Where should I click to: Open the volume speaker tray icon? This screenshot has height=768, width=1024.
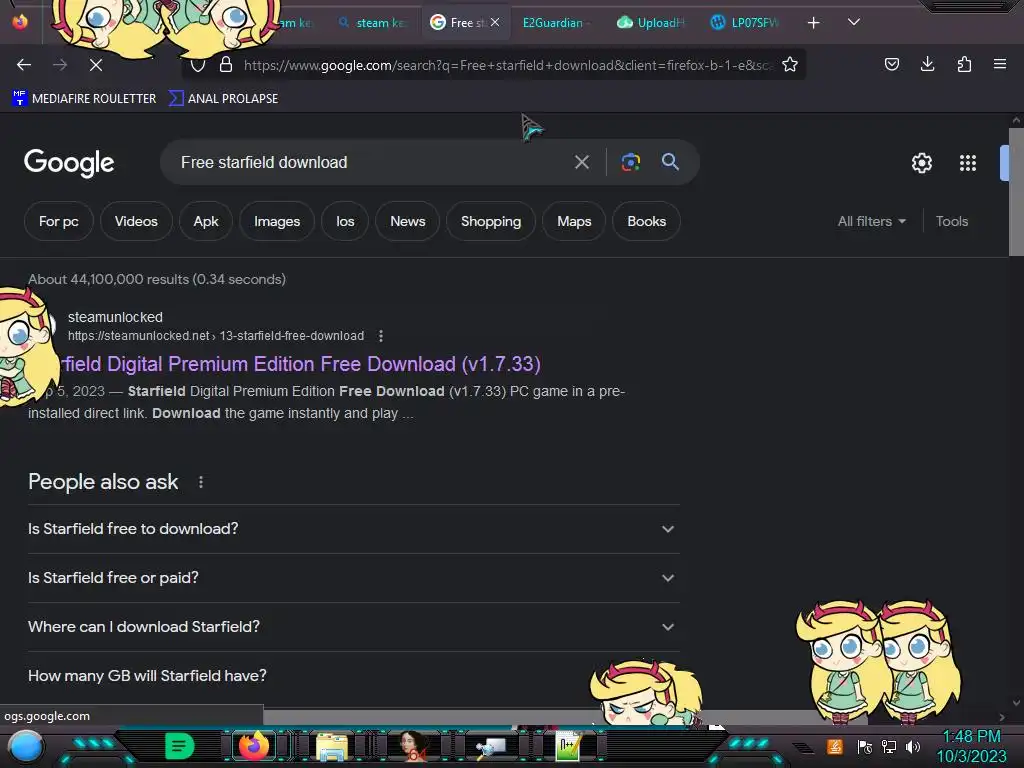pyautogui.click(x=912, y=746)
